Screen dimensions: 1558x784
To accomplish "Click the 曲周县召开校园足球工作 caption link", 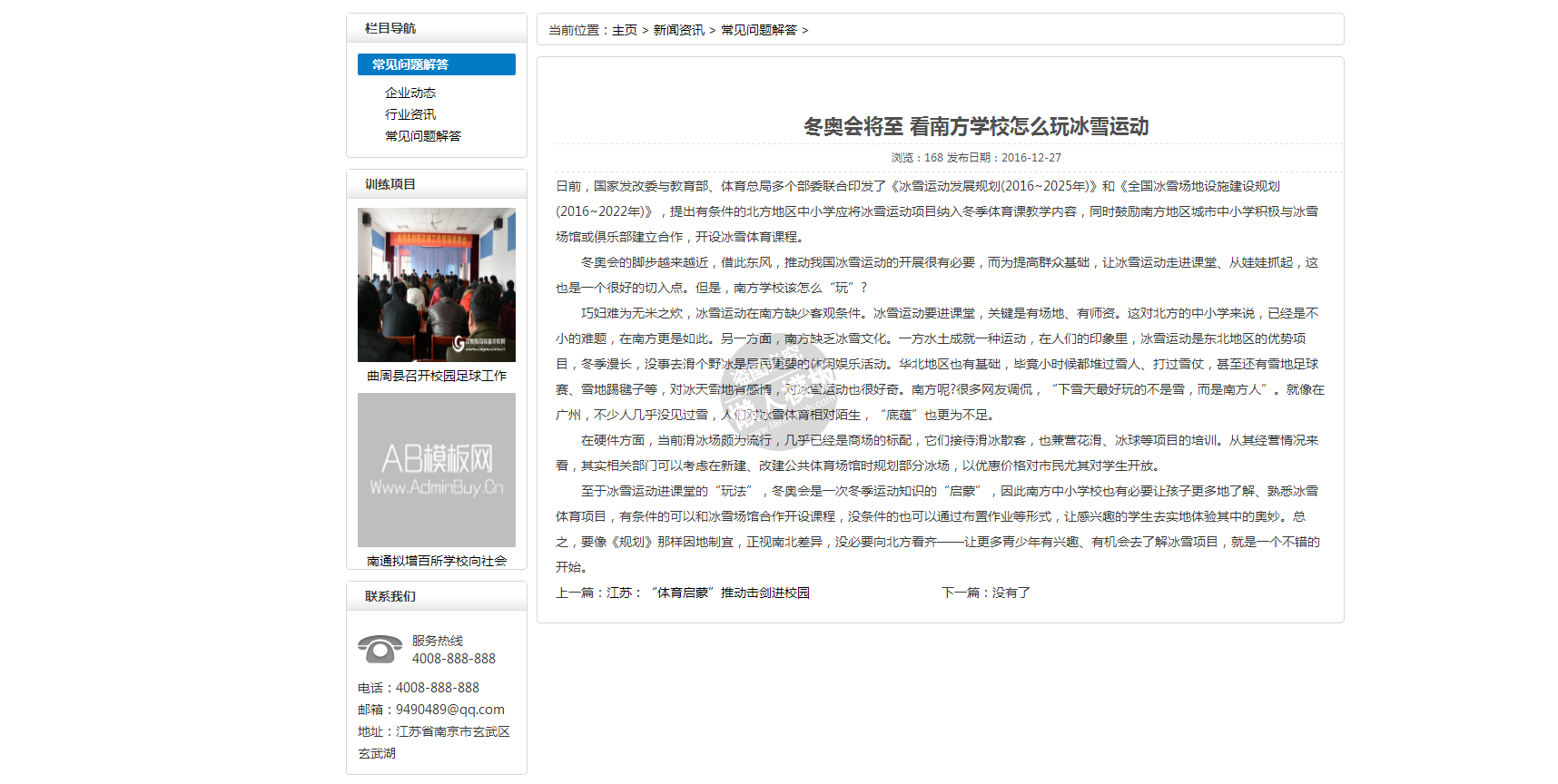I will coord(436,376).
